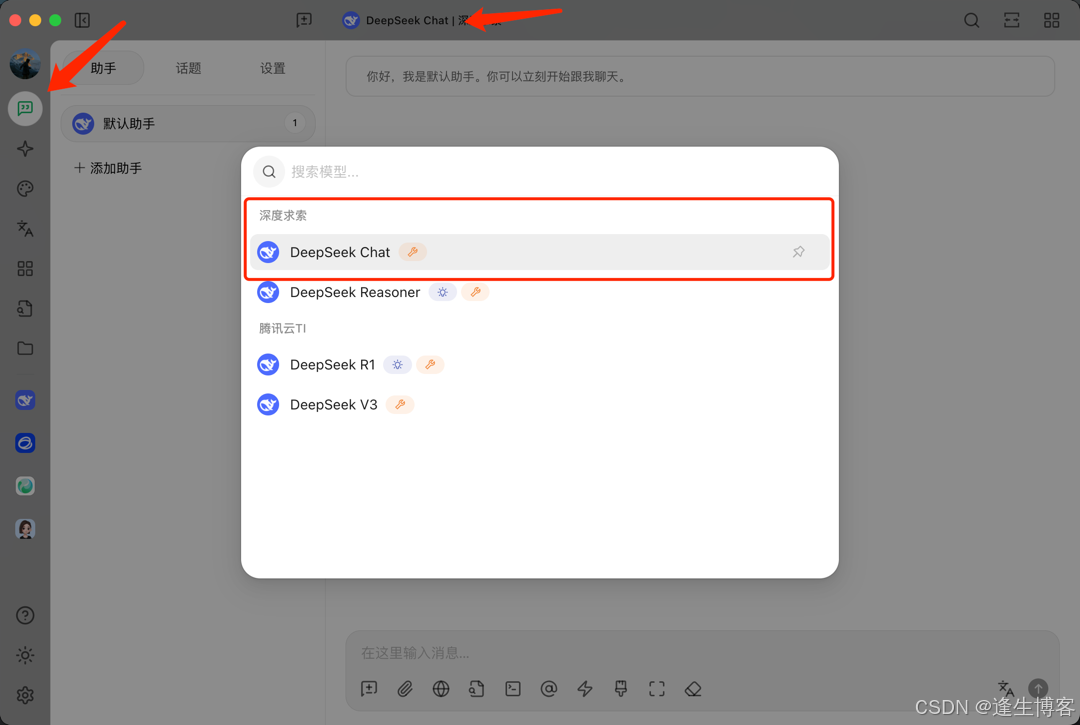Start a new topic from input toolbar
Screen dimensions: 1080x725
point(369,689)
